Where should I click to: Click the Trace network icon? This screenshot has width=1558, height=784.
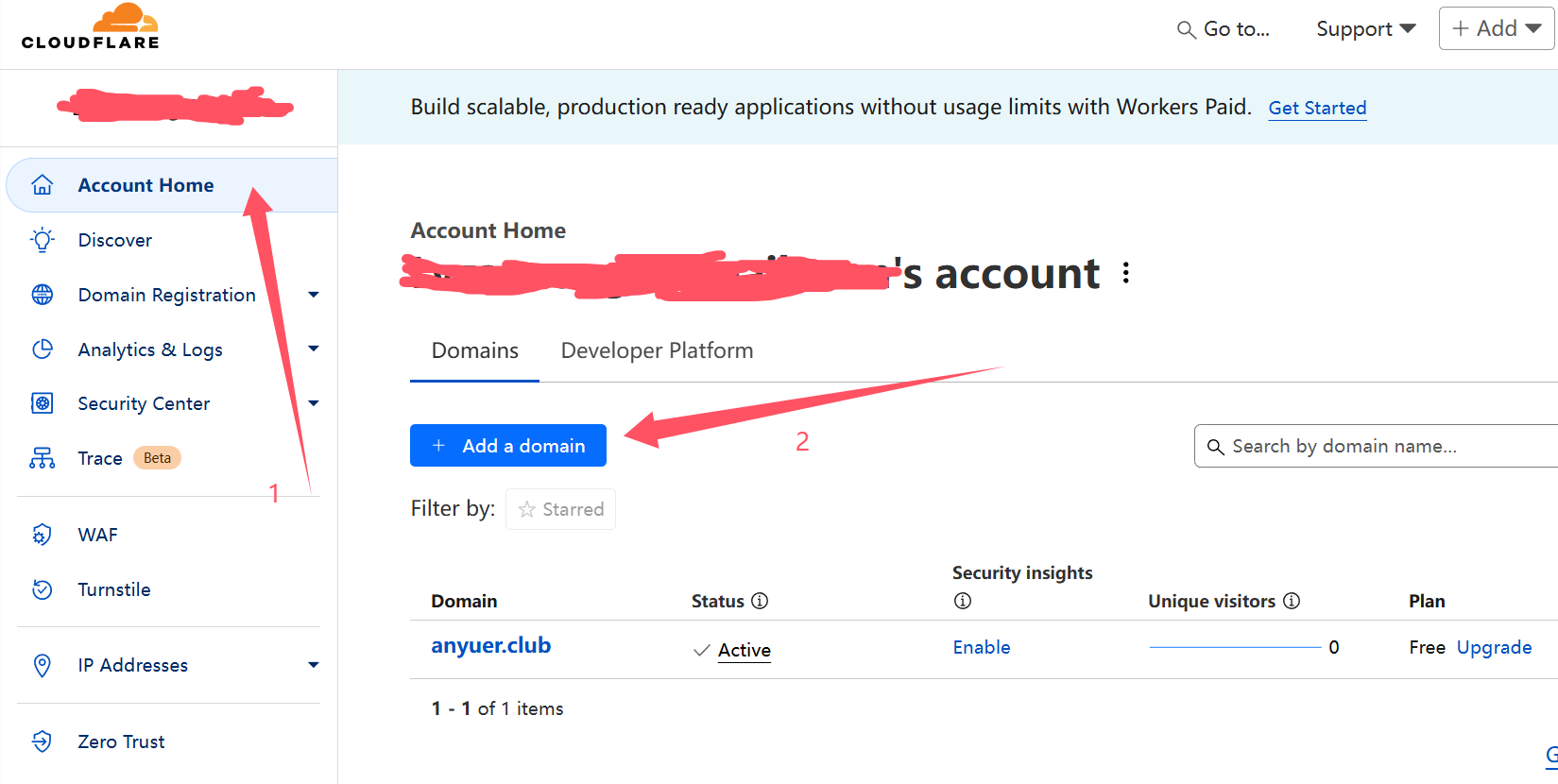(43, 458)
